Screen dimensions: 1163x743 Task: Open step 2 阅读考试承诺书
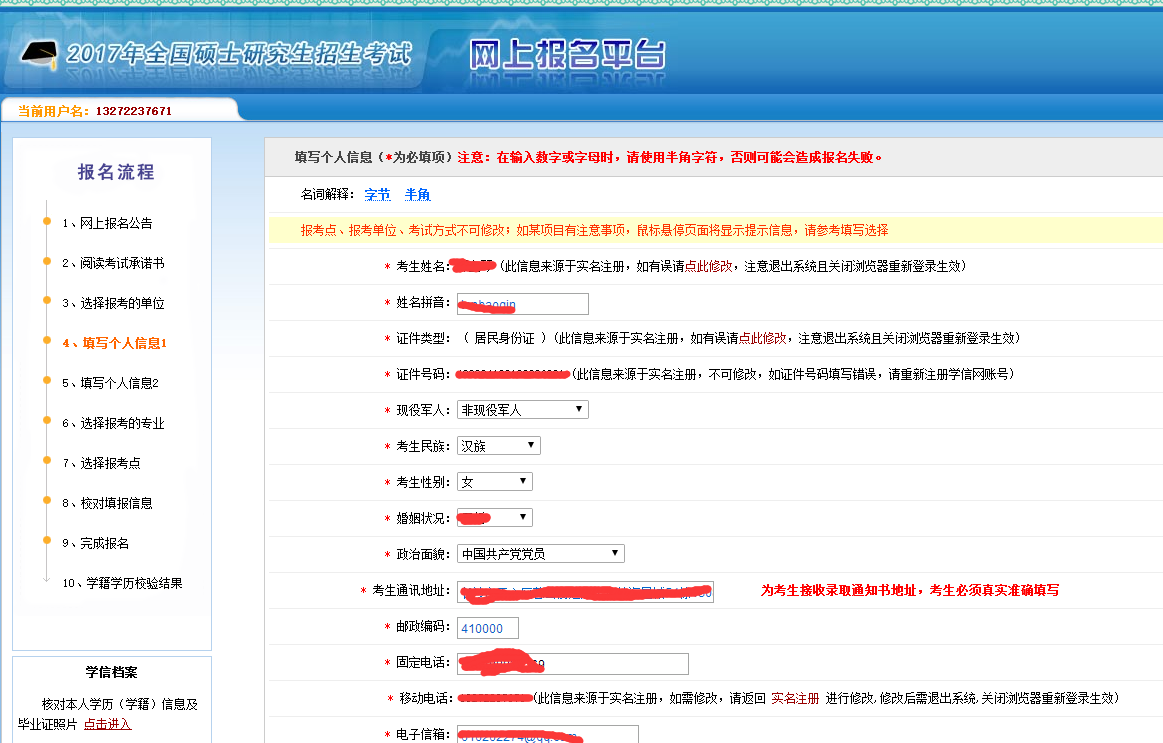[x=113, y=263]
